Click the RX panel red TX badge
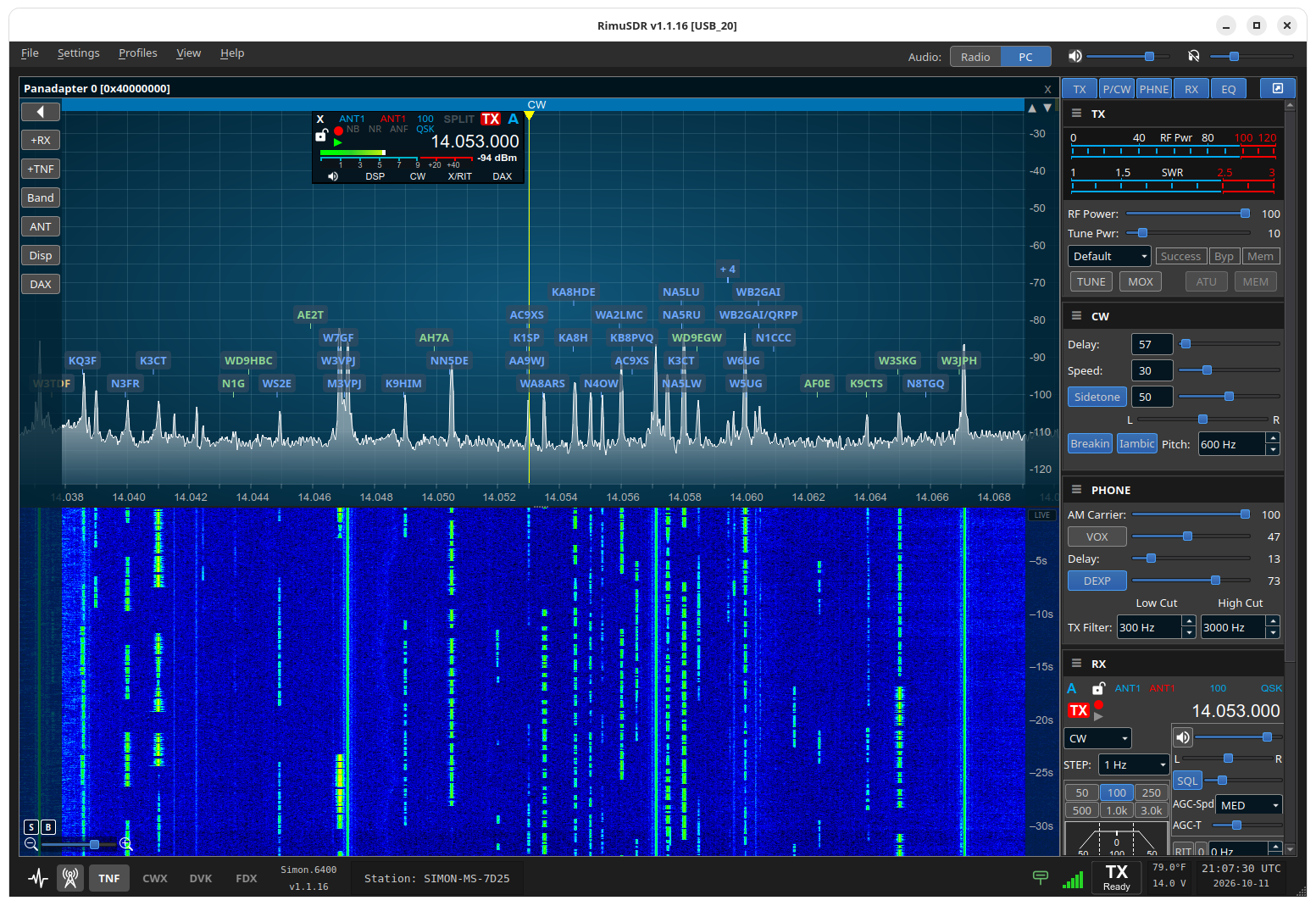 (x=1078, y=711)
